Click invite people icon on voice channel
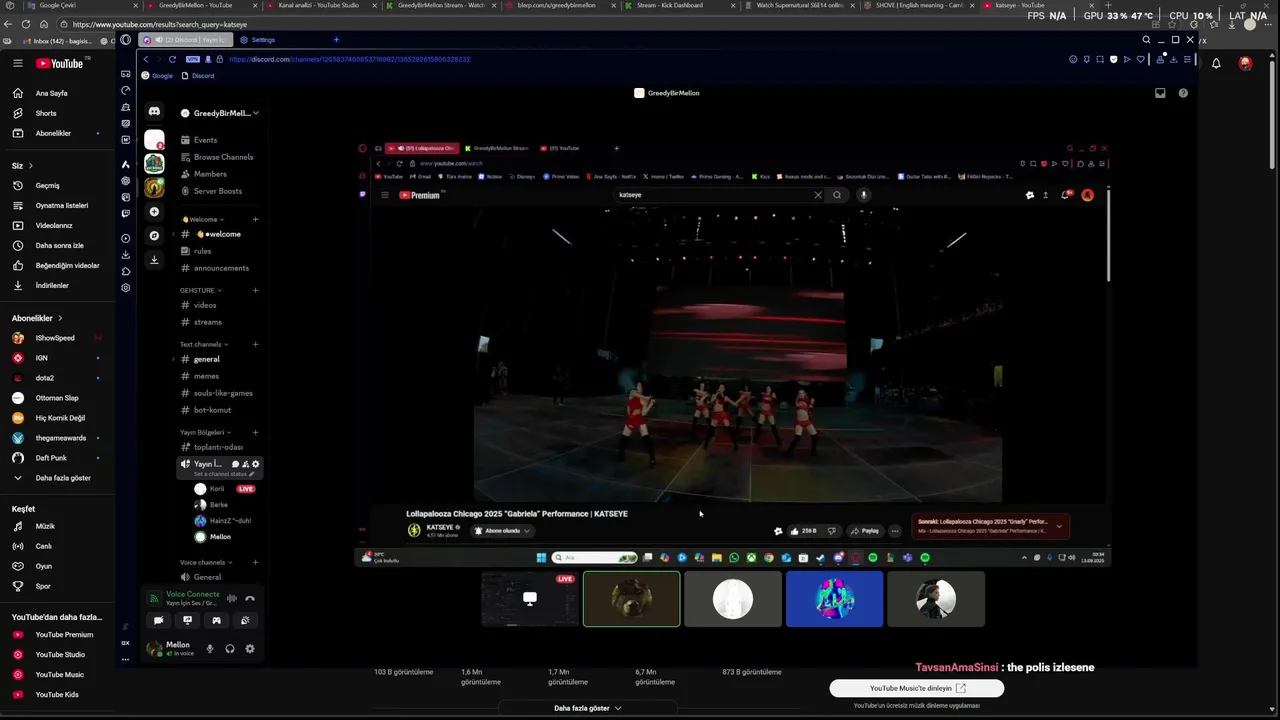Screen dimensions: 1280x720 pyautogui.click(x=245, y=464)
